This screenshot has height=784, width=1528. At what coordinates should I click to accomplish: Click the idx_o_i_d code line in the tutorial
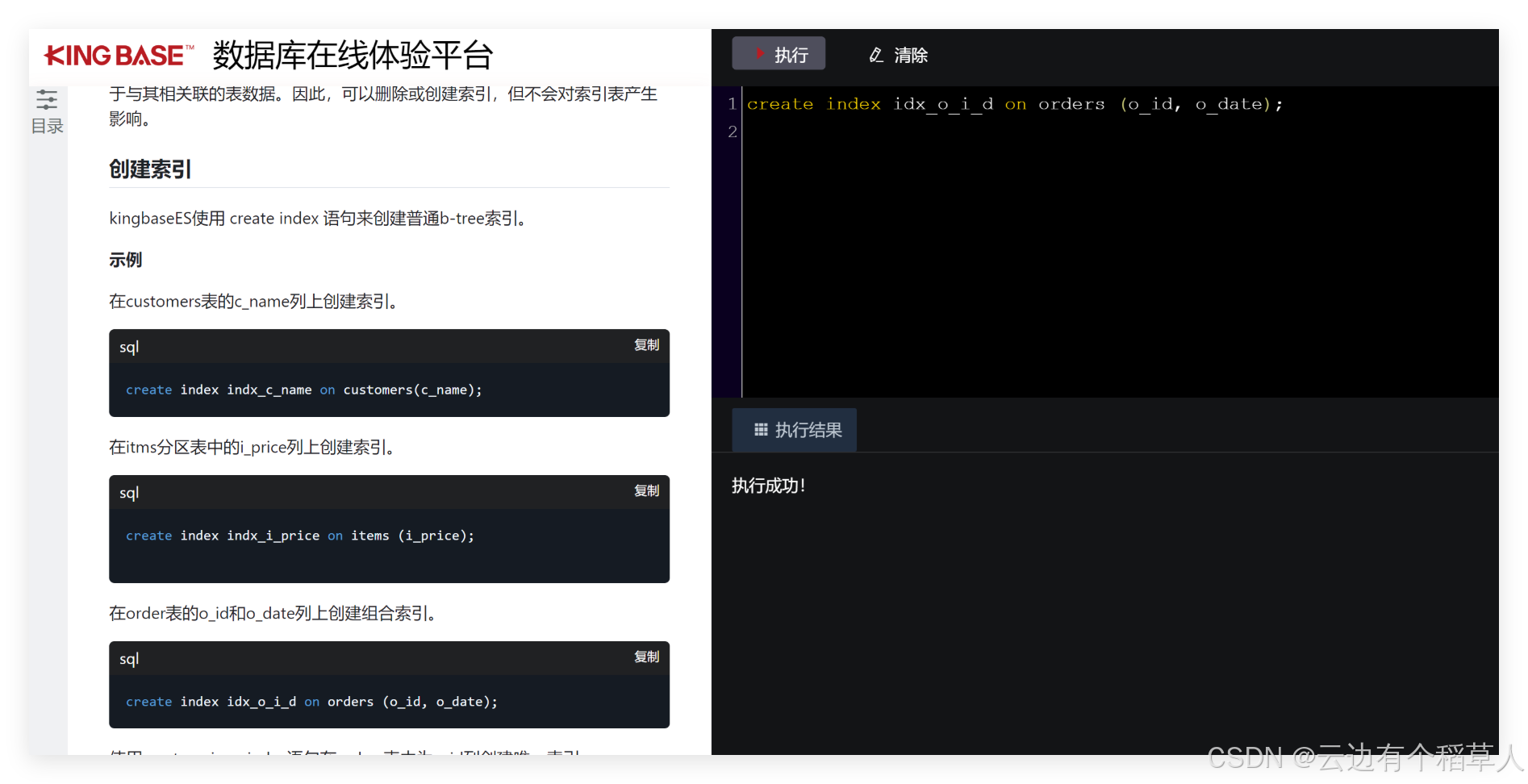point(311,702)
